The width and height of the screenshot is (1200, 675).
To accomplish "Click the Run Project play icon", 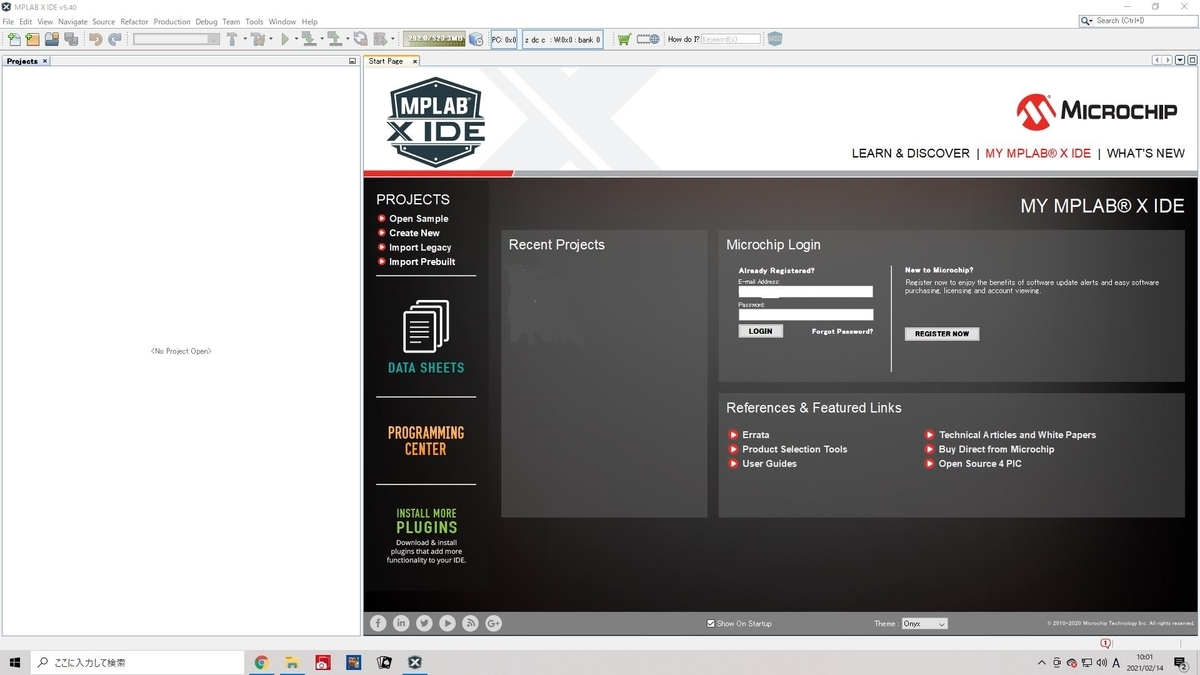I will (x=284, y=39).
